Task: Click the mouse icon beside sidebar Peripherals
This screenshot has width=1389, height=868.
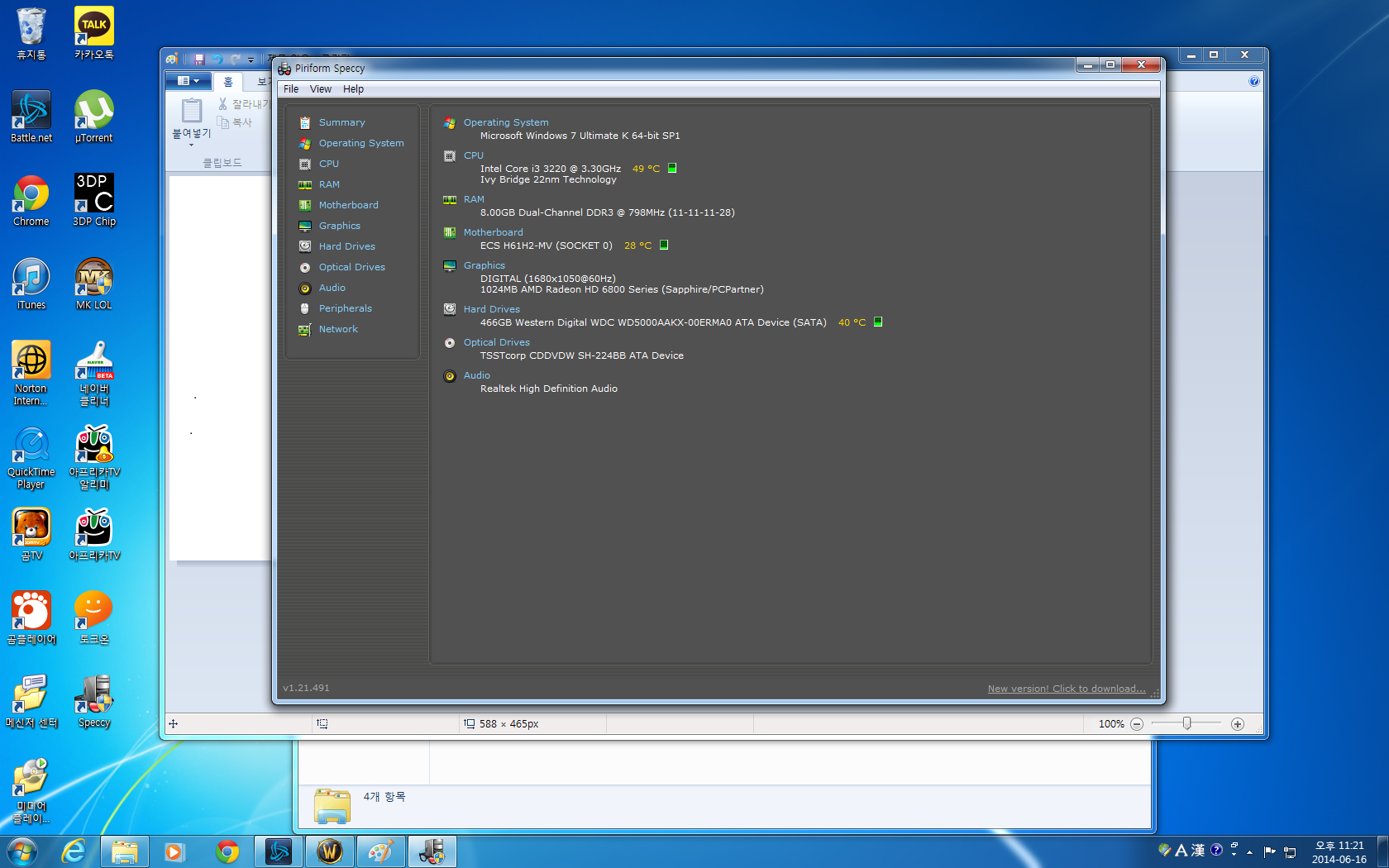Action: (305, 308)
